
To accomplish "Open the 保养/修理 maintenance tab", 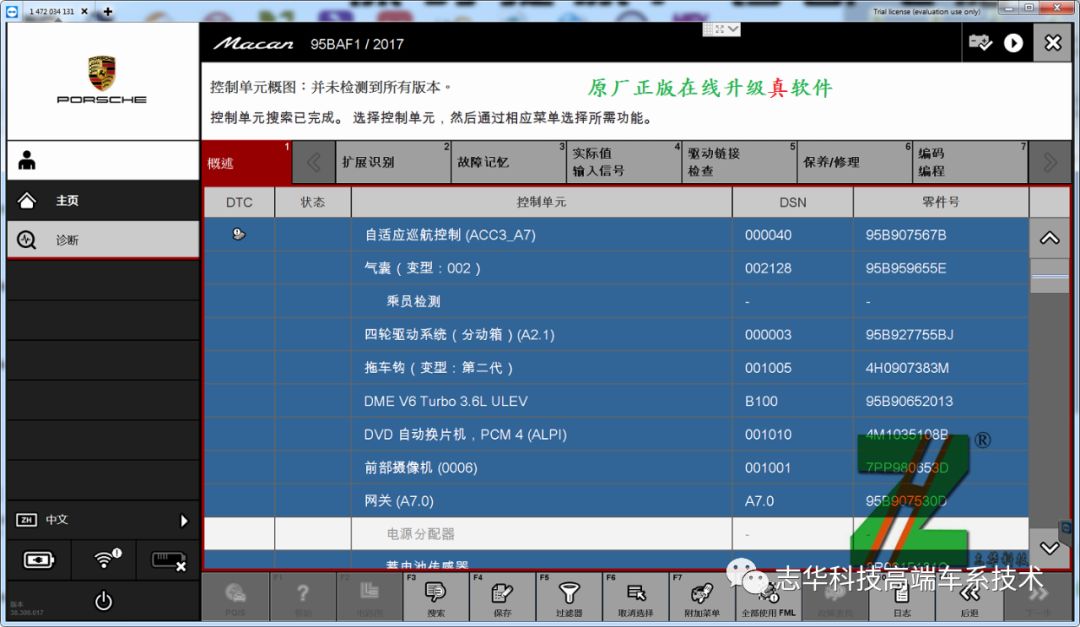I will click(x=855, y=163).
